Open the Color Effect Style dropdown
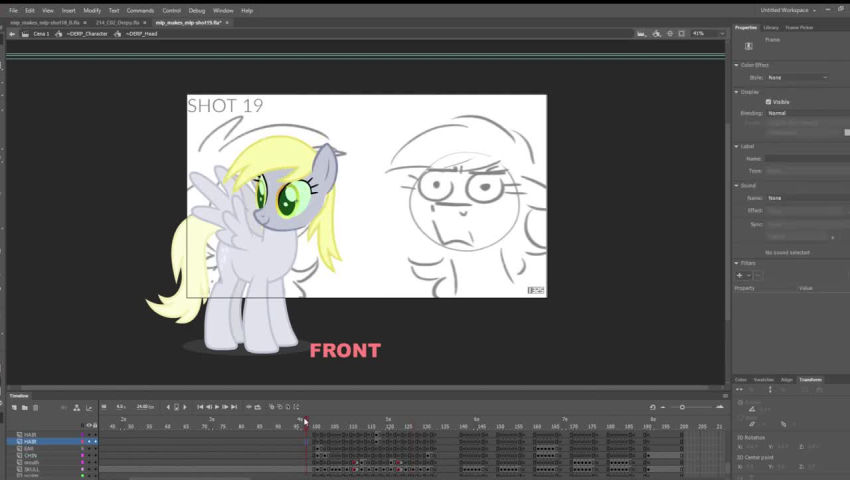Viewport: 850px width, 480px height. pos(797,77)
